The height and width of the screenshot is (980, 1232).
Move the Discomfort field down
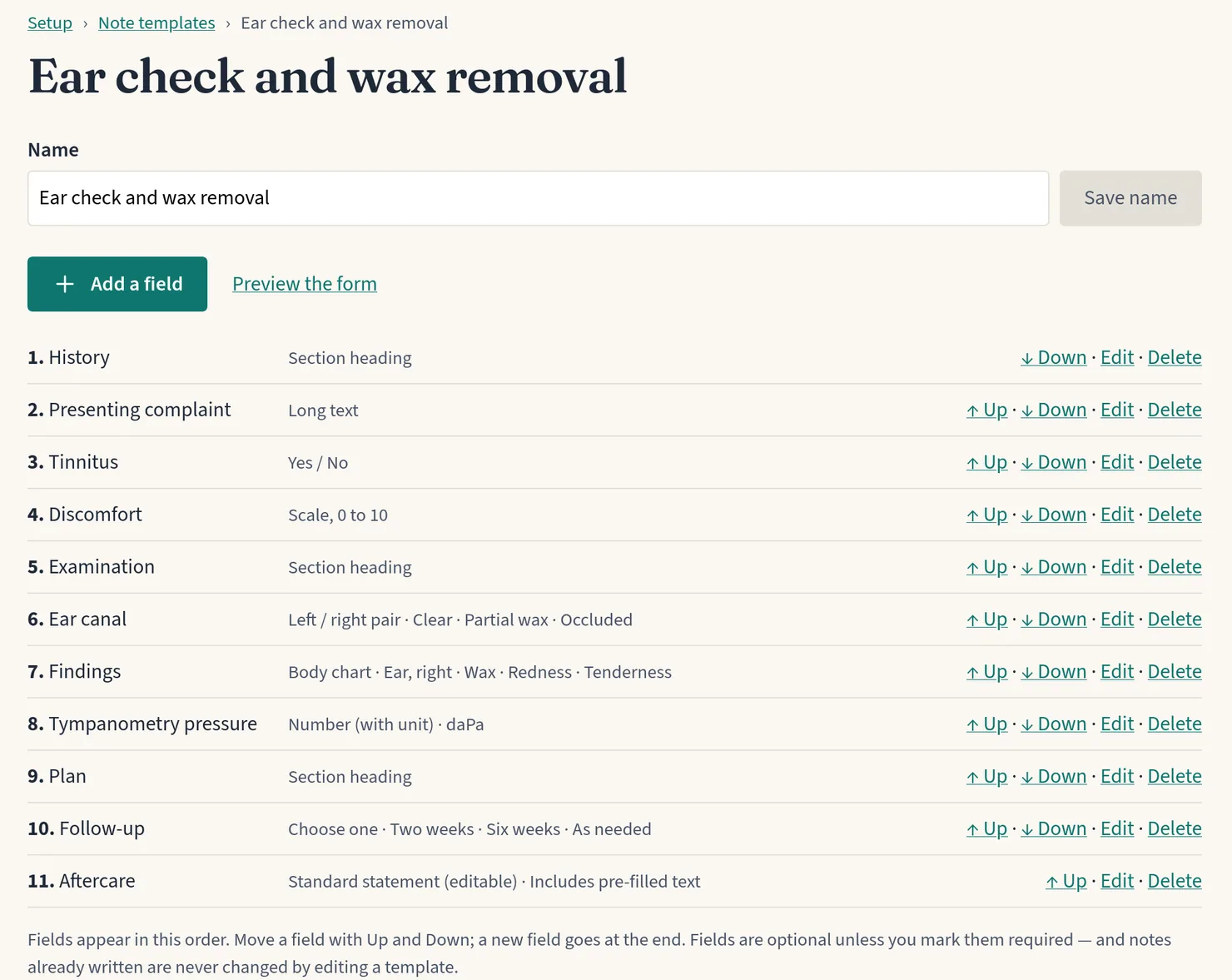(x=1054, y=515)
